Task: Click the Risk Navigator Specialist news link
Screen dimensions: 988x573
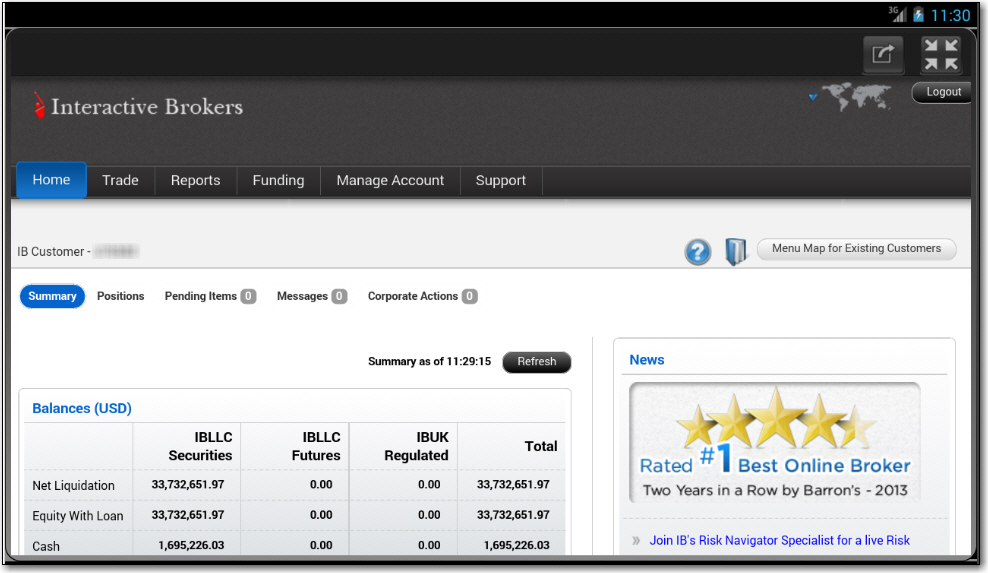Action: [x=779, y=540]
